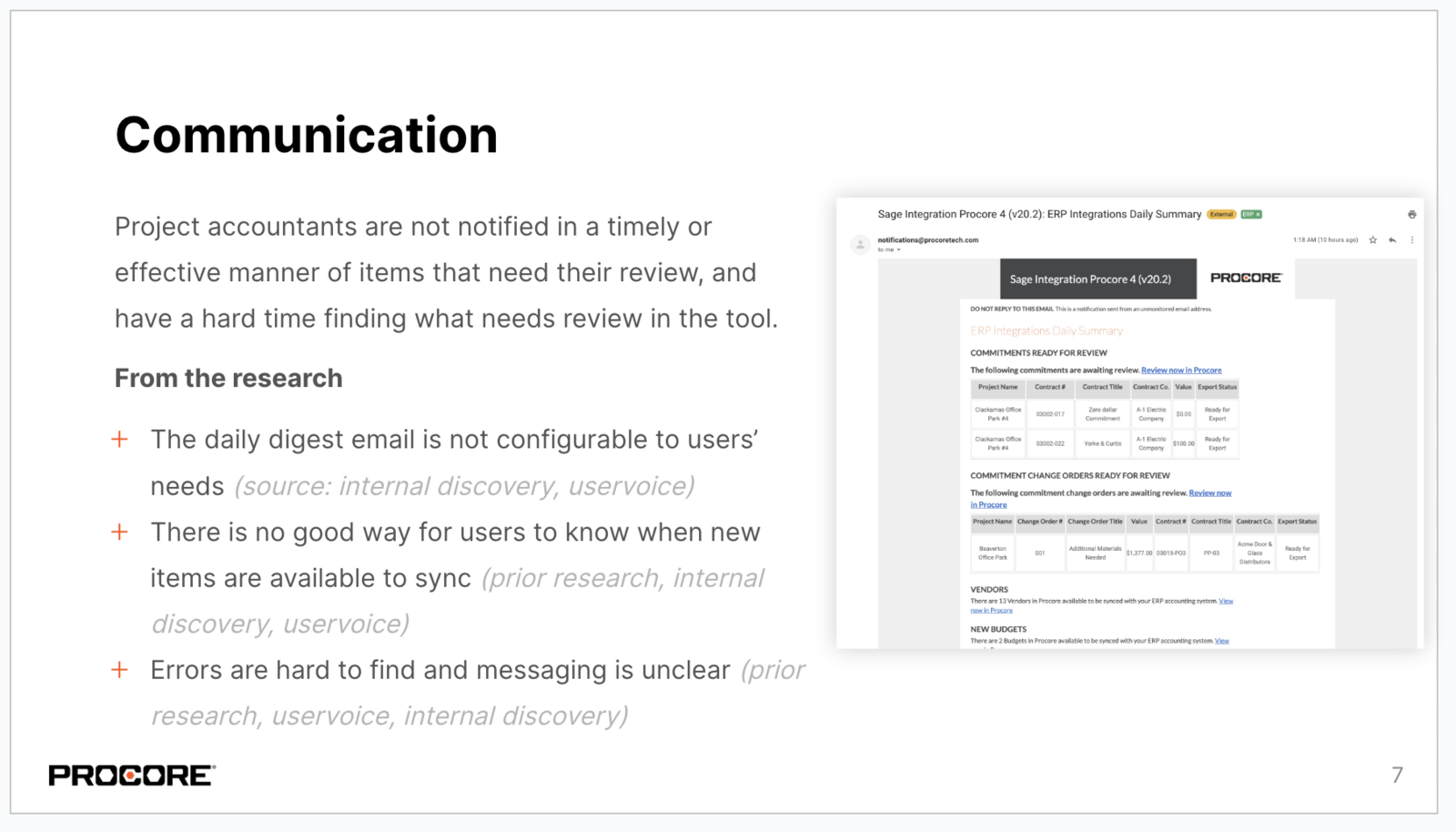Click the plus bullet beside 'The daily digest email'
This screenshot has width=1456, height=832.
pos(119,440)
